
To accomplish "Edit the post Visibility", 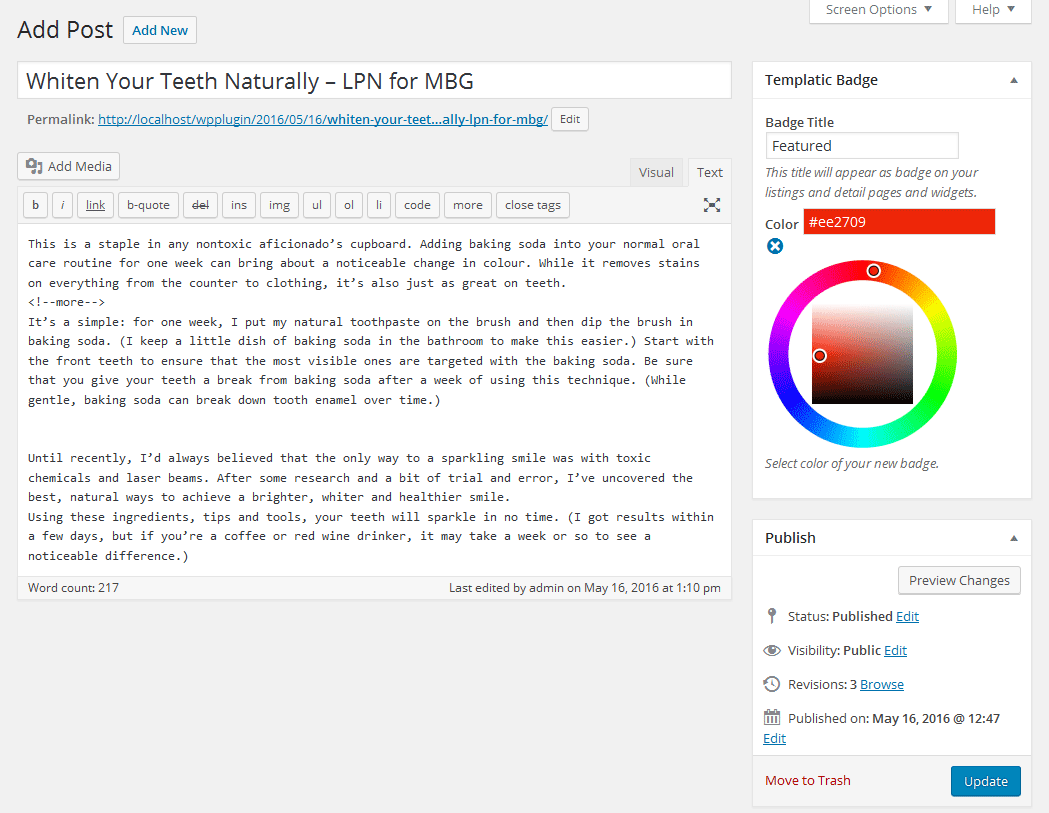I will pos(895,650).
